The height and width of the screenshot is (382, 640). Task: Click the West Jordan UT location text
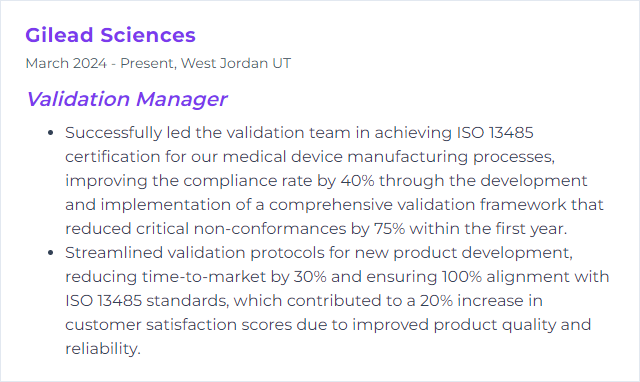tap(236, 63)
